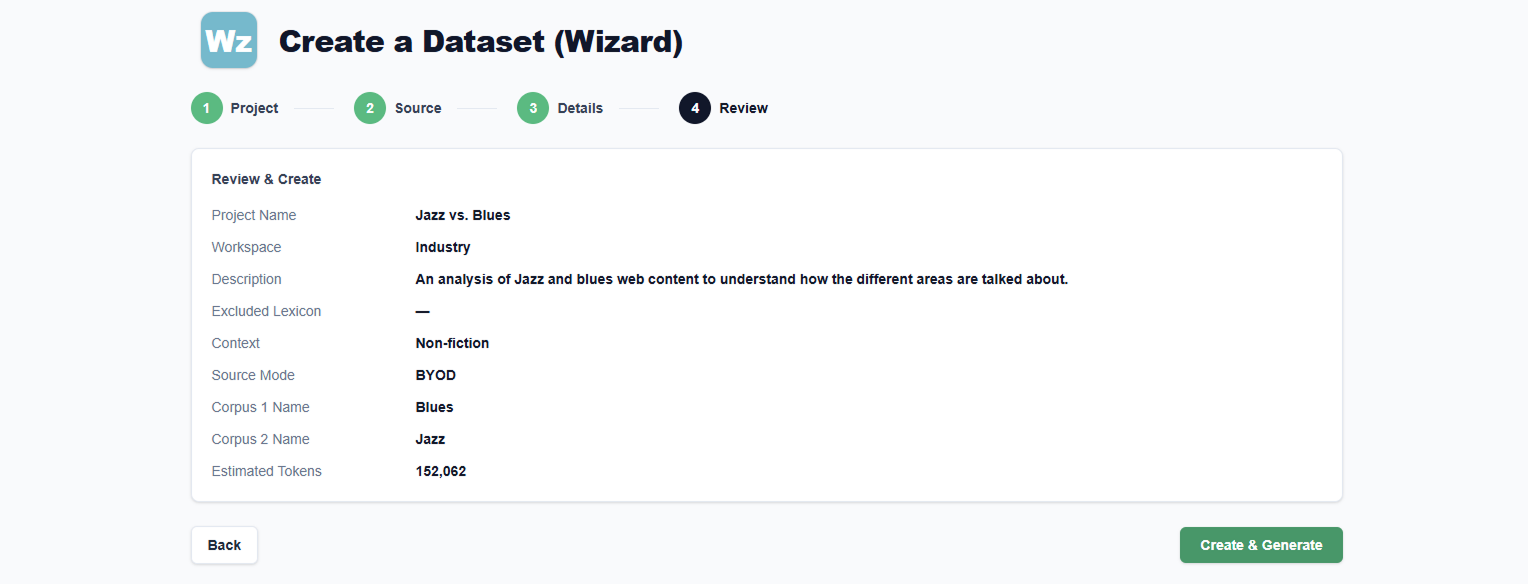Click the estimated tokens value 152,062

click(x=441, y=471)
